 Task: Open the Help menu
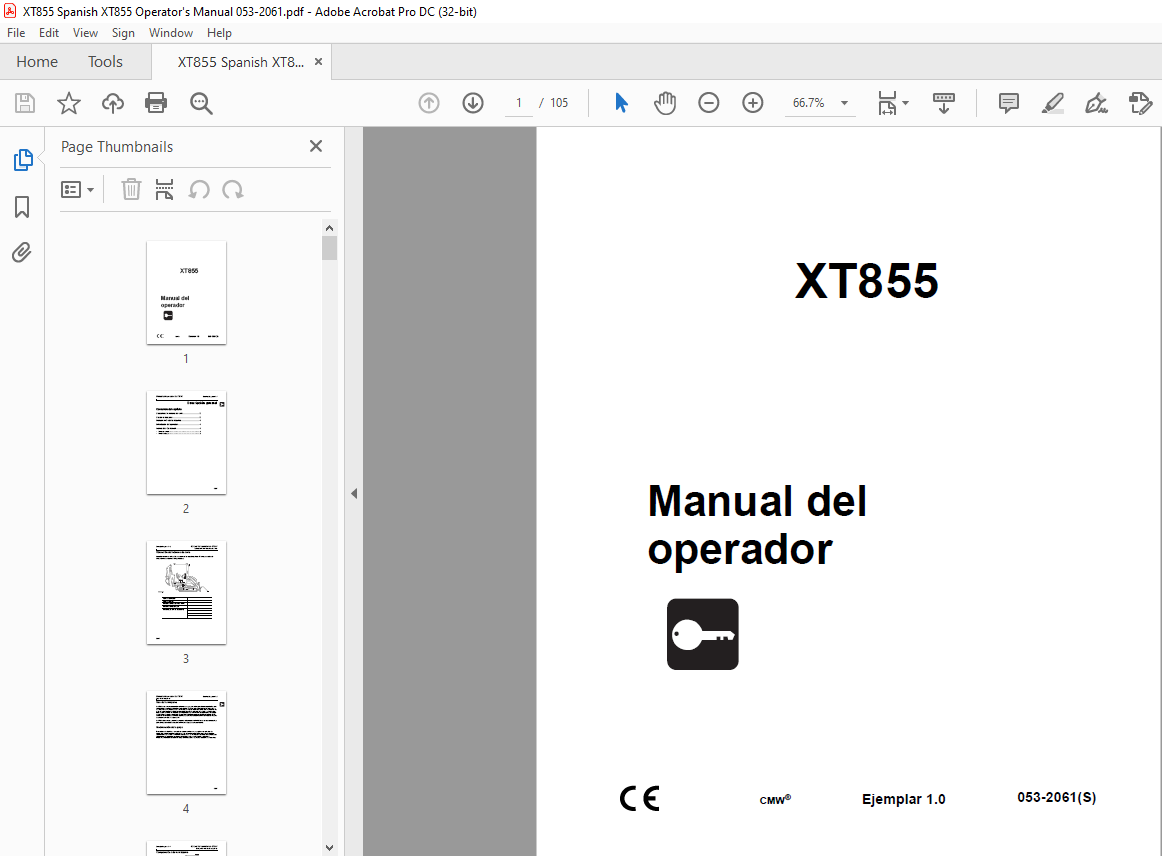point(219,33)
